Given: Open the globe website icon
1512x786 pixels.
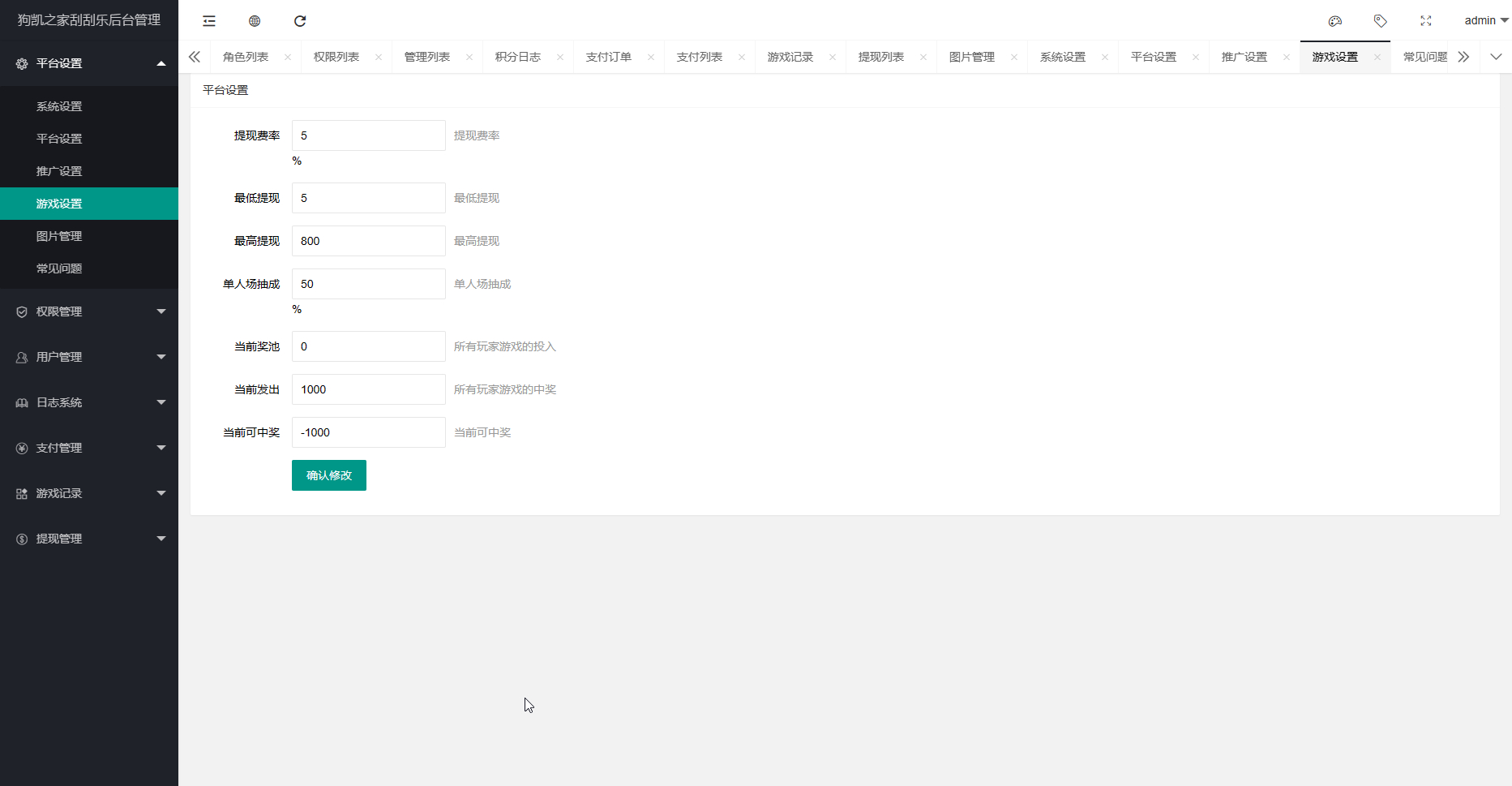Looking at the screenshot, I should [255, 21].
